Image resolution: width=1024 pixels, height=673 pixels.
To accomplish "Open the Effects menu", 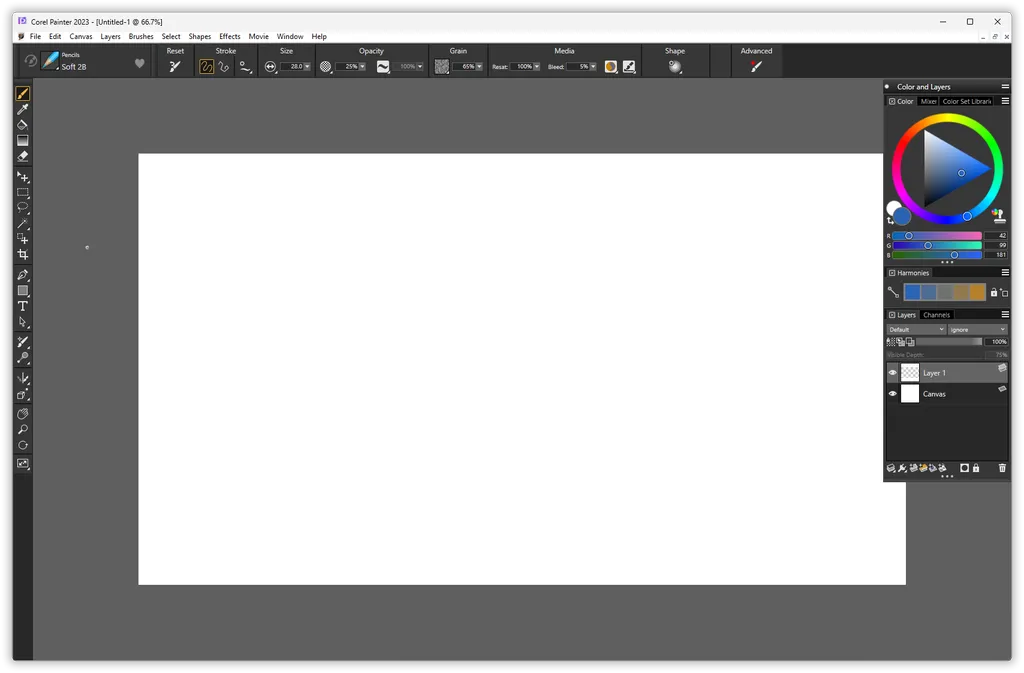I will click(230, 37).
